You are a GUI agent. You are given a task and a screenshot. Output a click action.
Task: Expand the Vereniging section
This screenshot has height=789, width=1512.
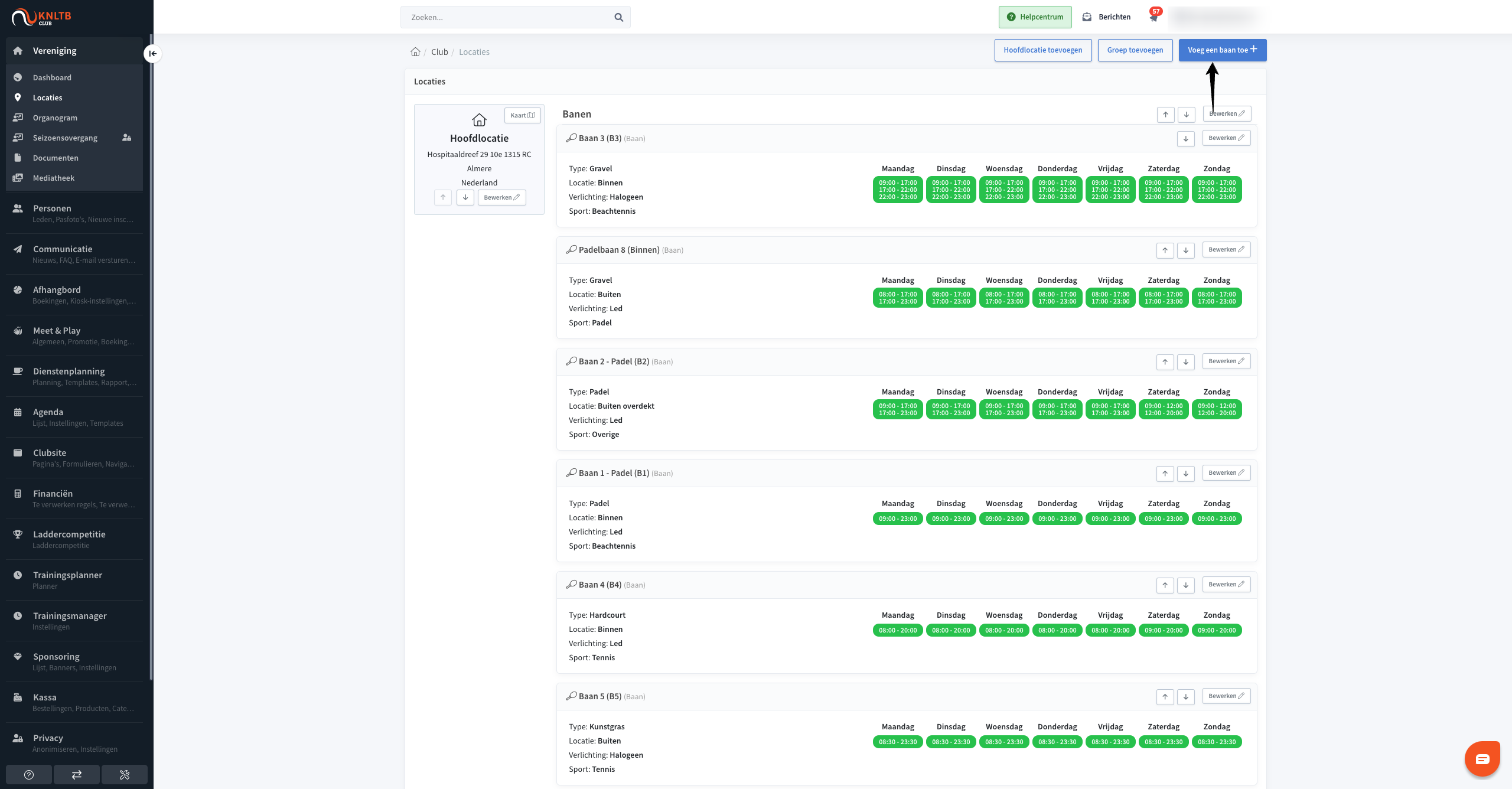(74, 51)
